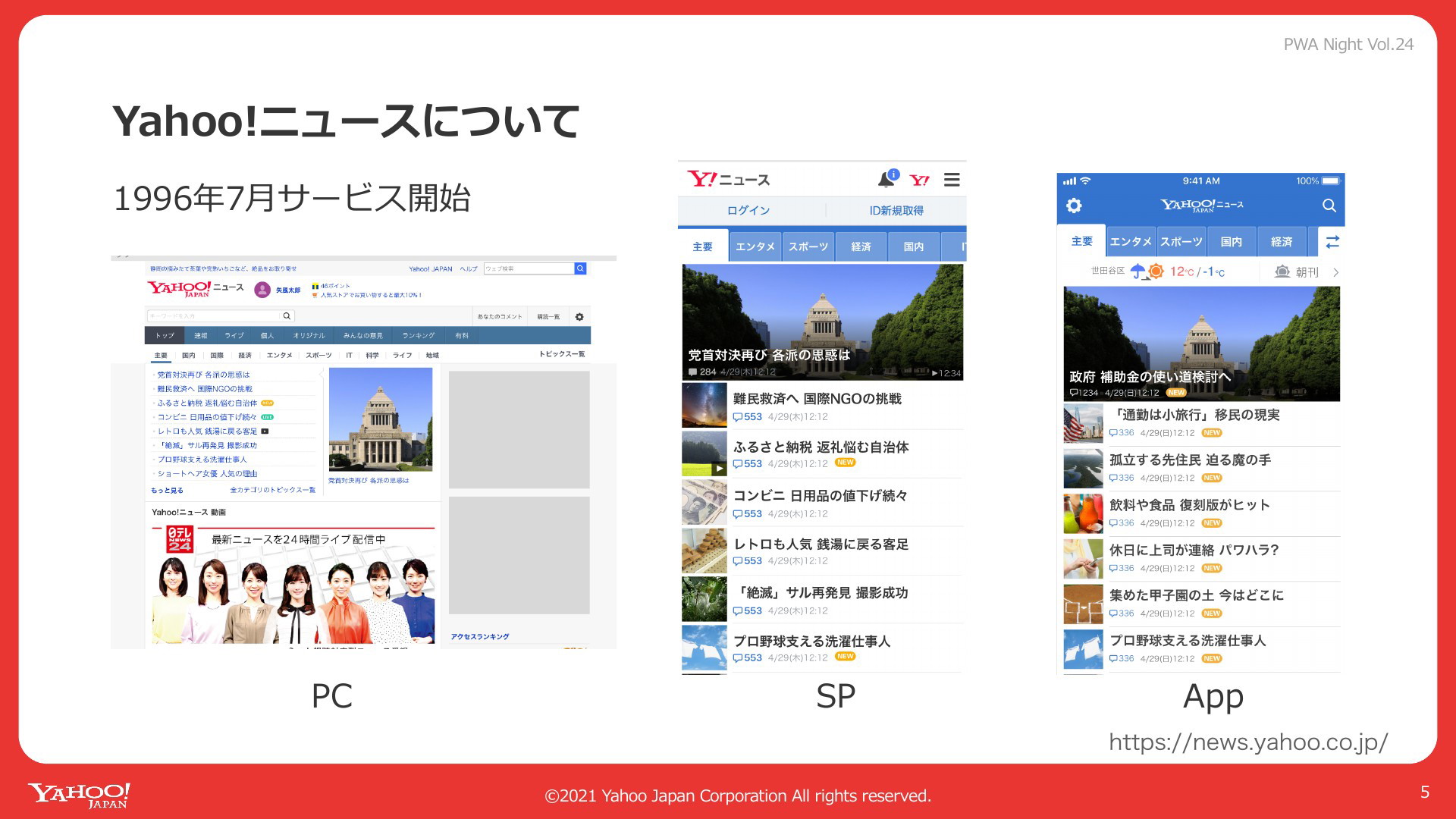Switch to 国内 tab in the App

click(x=1231, y=242)
